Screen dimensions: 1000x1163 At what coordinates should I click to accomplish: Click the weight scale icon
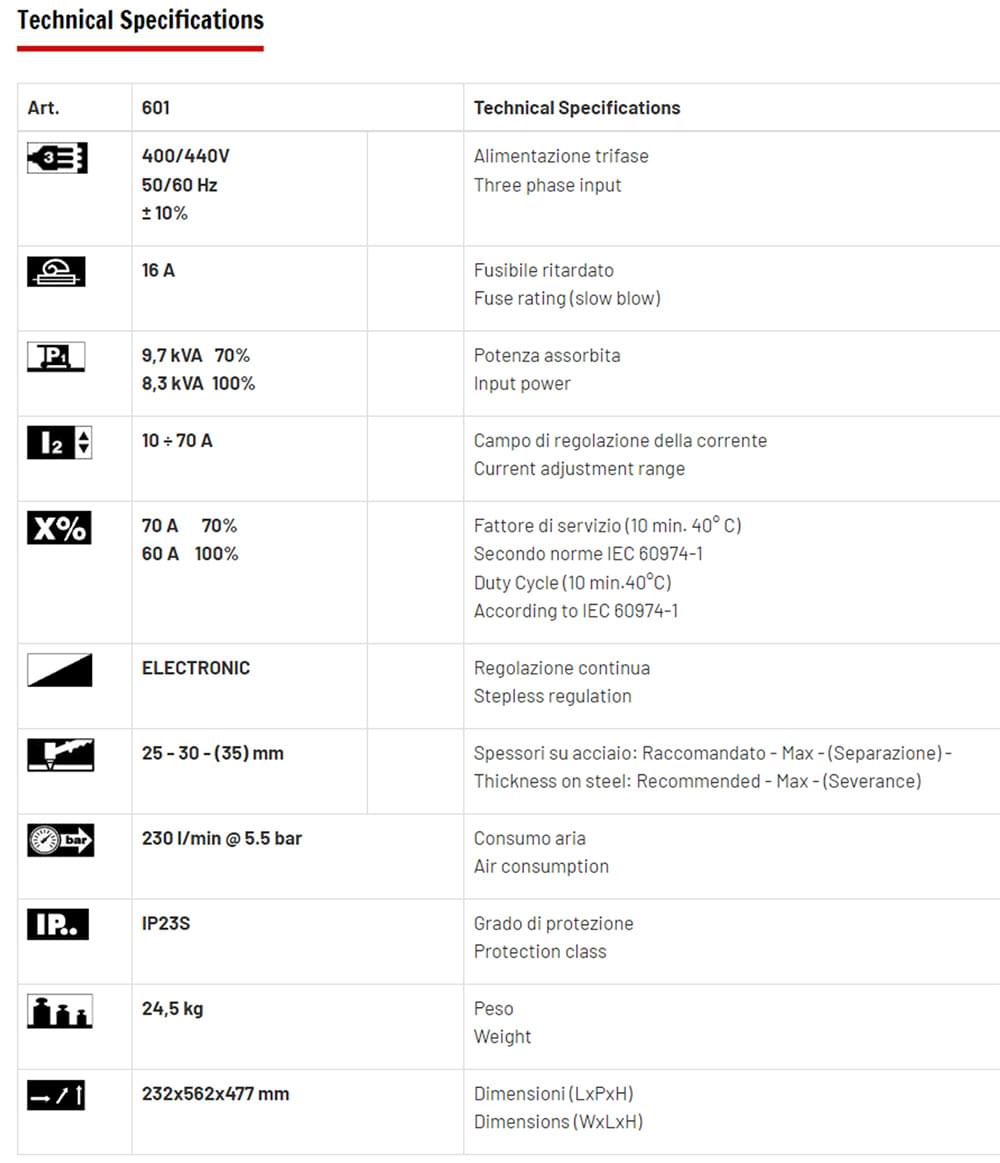coord(59,1011)
